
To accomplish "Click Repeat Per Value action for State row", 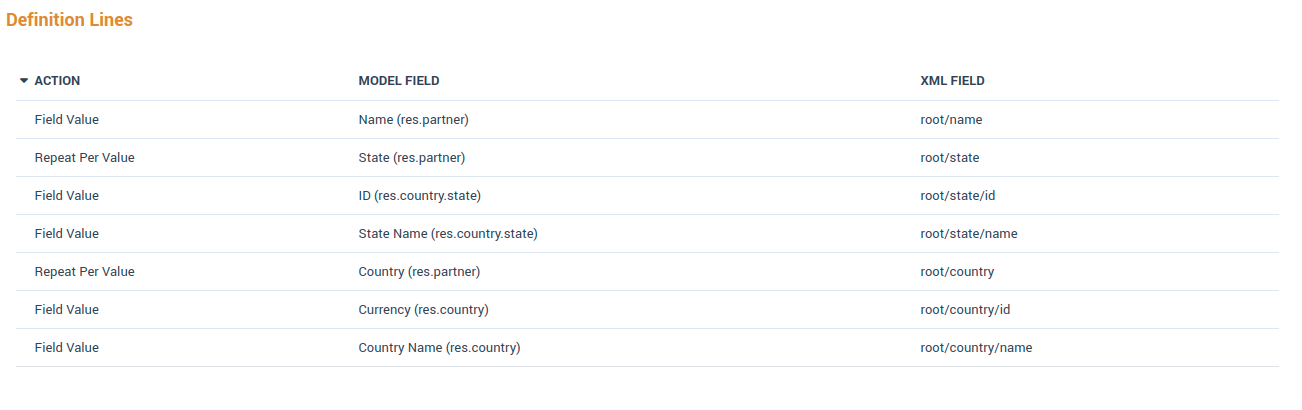I will (84, 158).
